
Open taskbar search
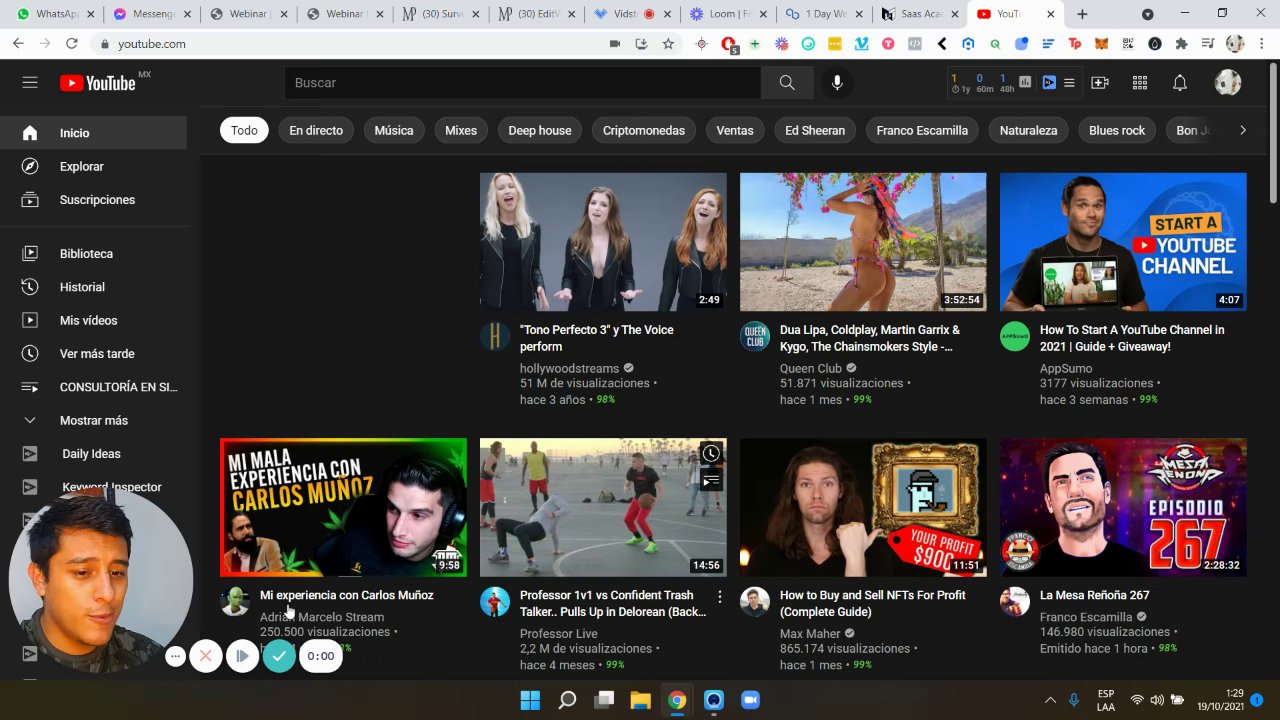click(567, 700)
